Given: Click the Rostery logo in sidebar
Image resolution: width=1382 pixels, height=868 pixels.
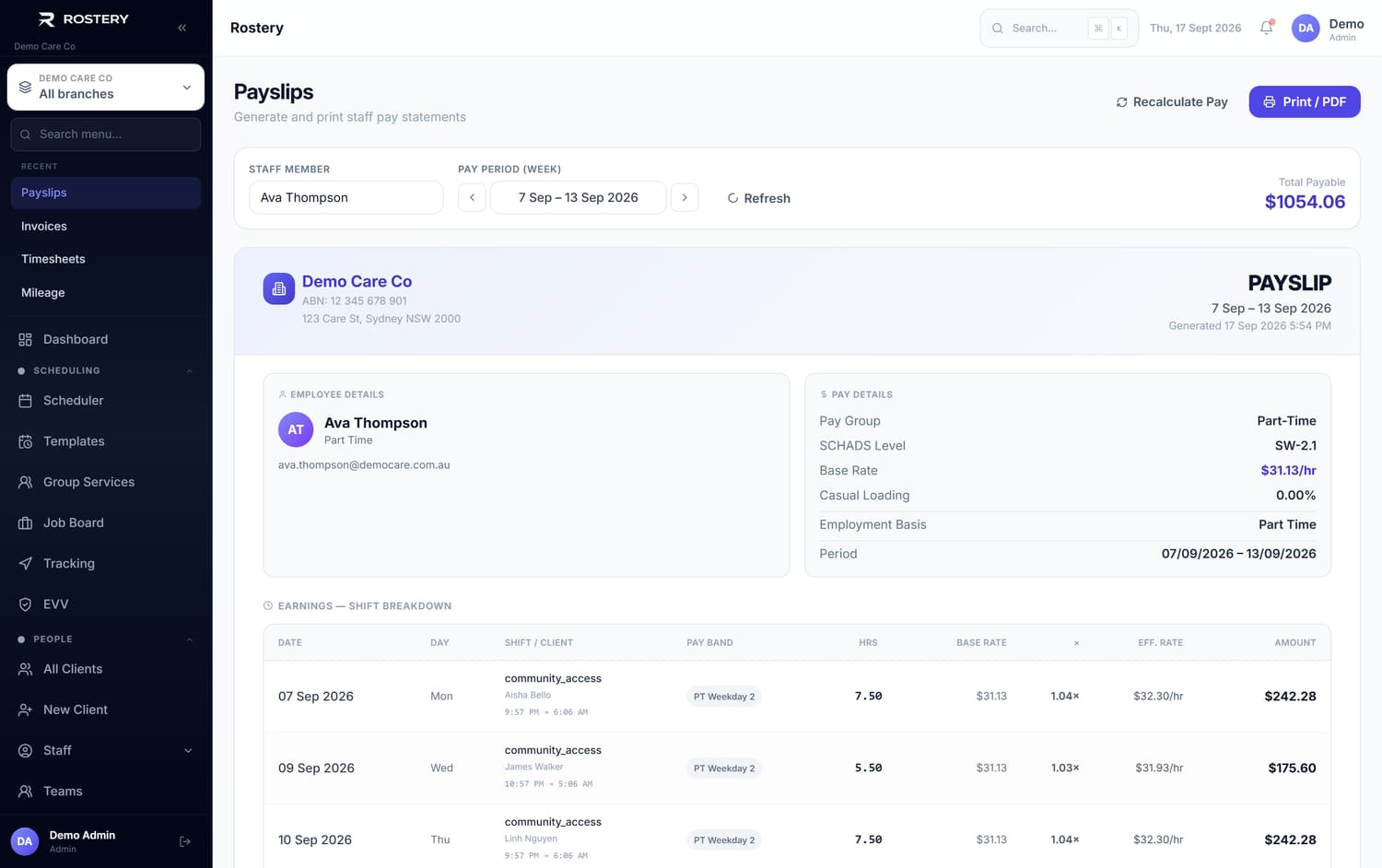Looking at the screenshot, I should 83,19.
